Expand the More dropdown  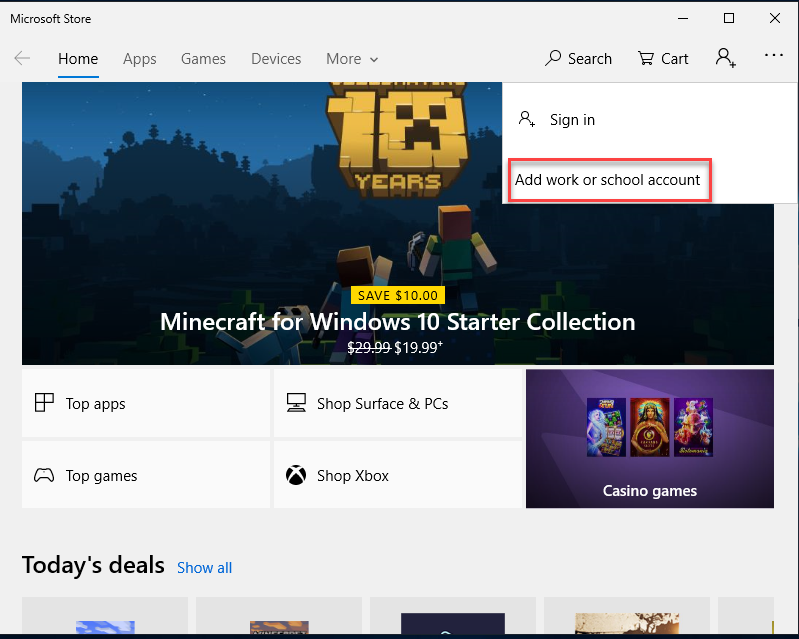click(x=352, y=59)
